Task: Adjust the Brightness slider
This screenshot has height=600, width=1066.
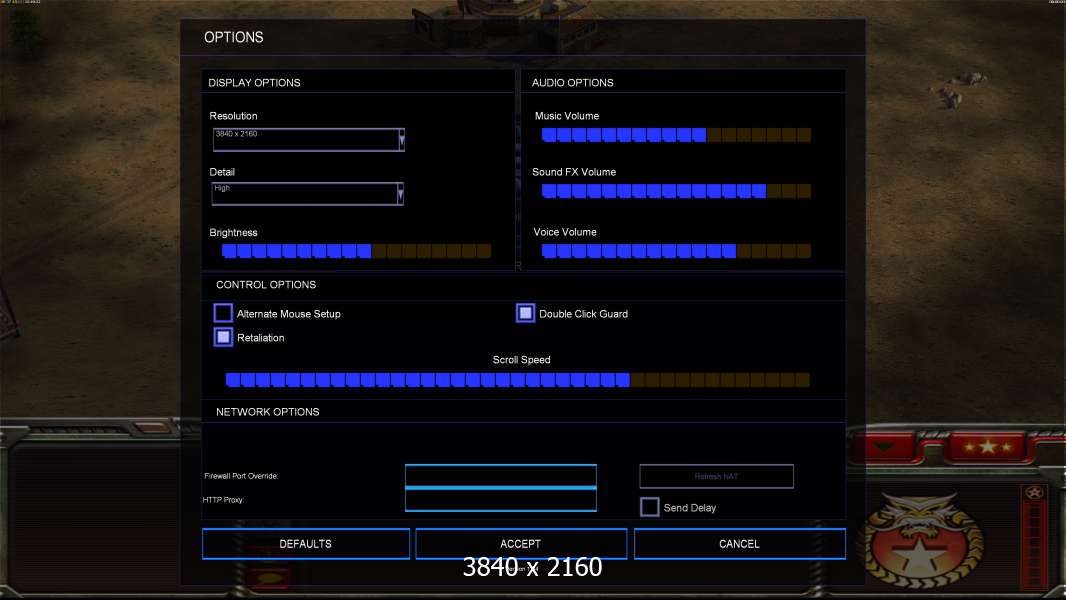Action: pyautogui.click(x=356, y=251)
